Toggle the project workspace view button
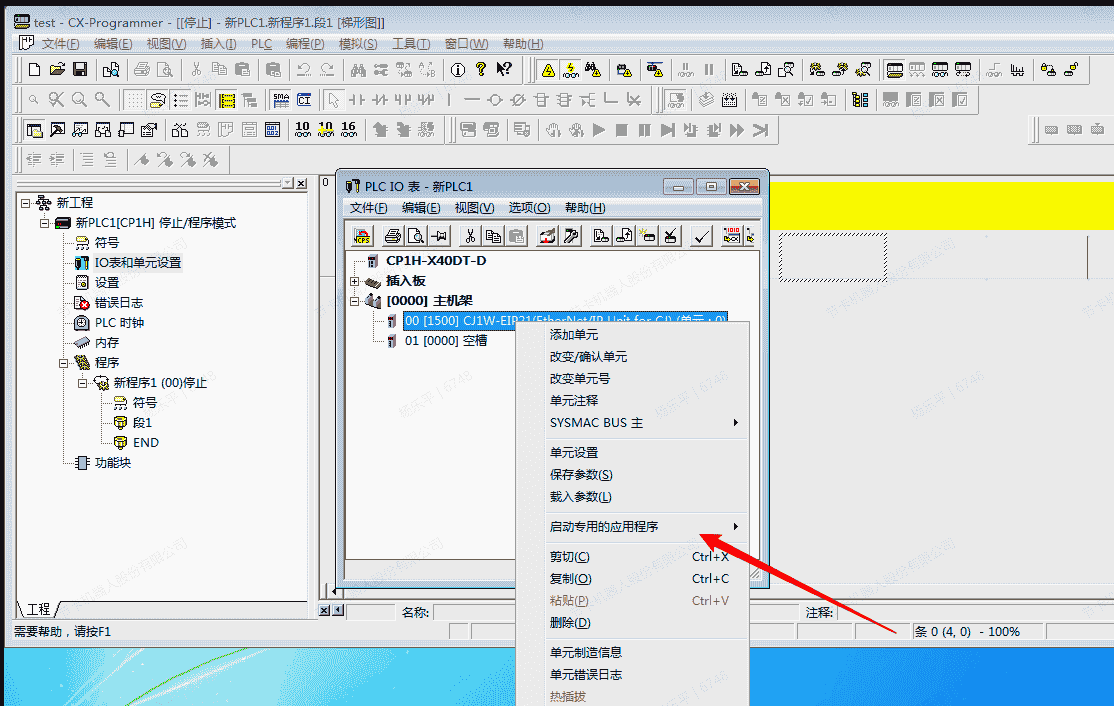Image resolution: width=1114 pixels, height=706 pixels. (34, 130)
